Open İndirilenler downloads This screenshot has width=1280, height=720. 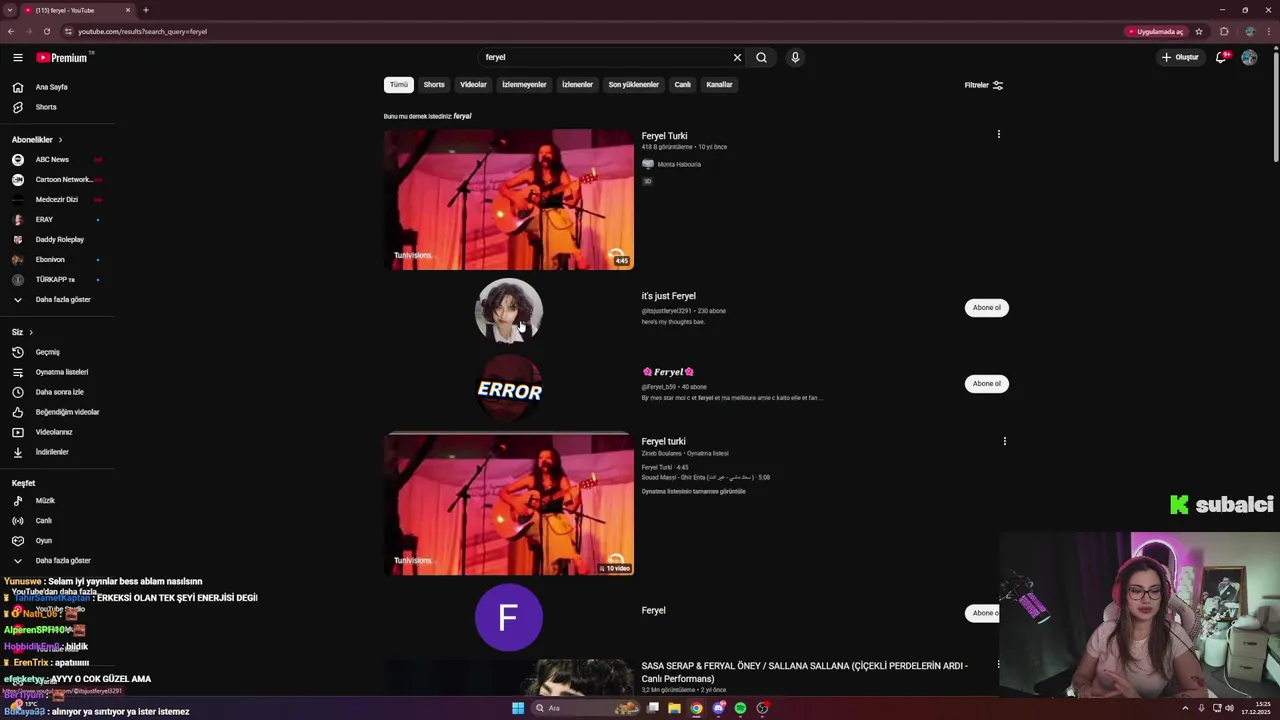tap(52, 452)
